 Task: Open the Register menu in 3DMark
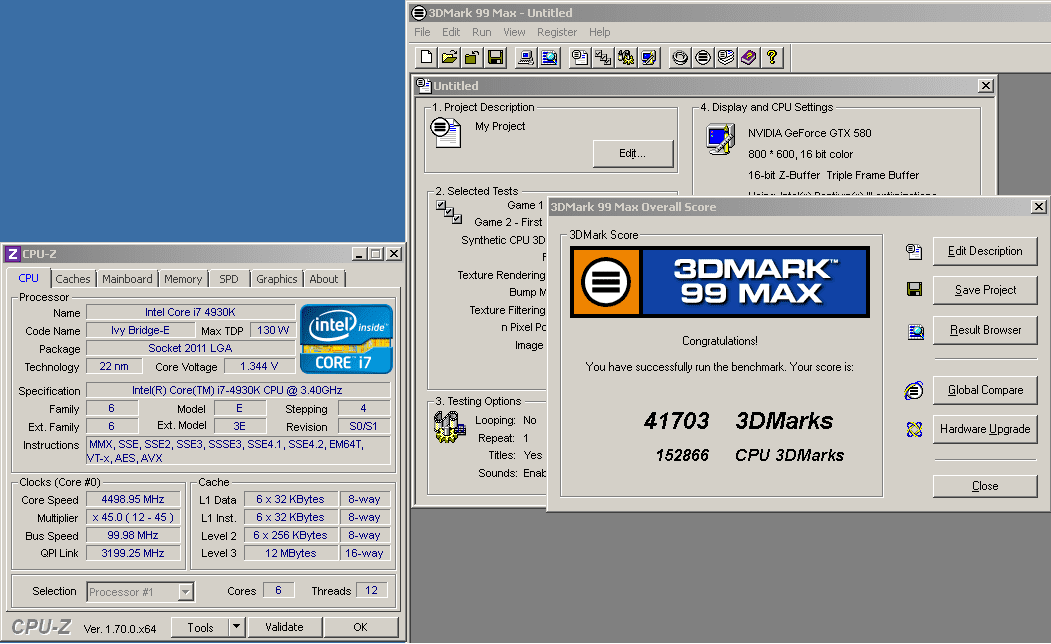[x=556, y=32]
